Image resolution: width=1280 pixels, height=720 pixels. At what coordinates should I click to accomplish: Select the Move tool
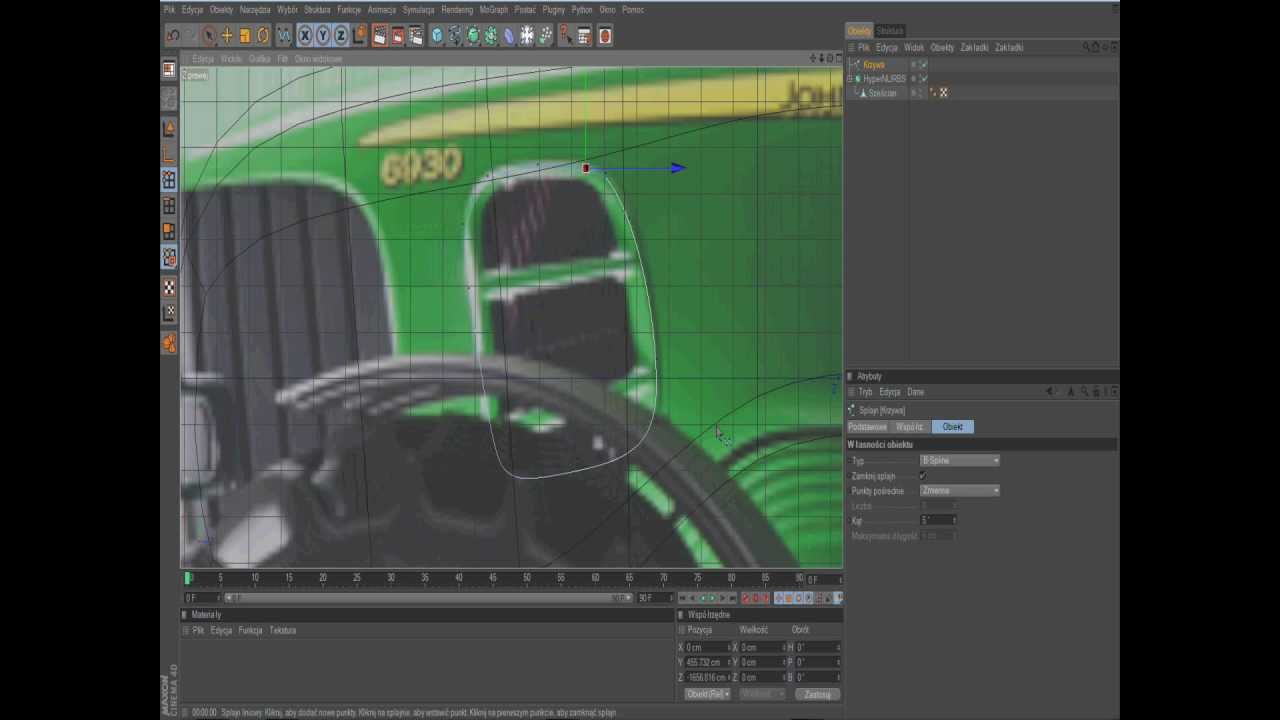point(227,36)
